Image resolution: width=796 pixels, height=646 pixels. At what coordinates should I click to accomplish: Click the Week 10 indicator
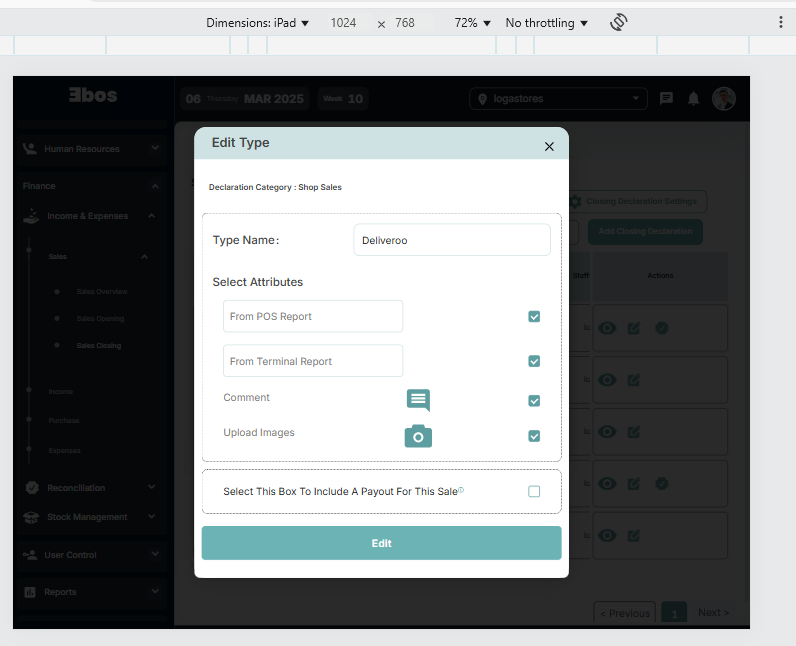343,98
